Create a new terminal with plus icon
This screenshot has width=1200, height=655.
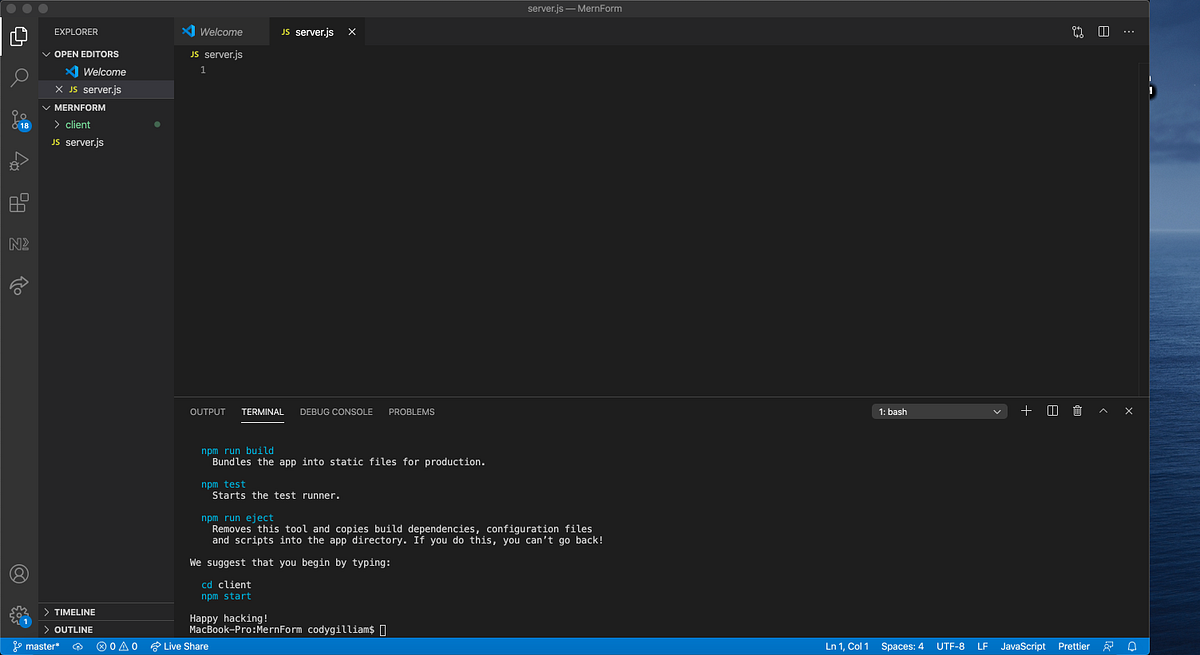pos(1026,411)
